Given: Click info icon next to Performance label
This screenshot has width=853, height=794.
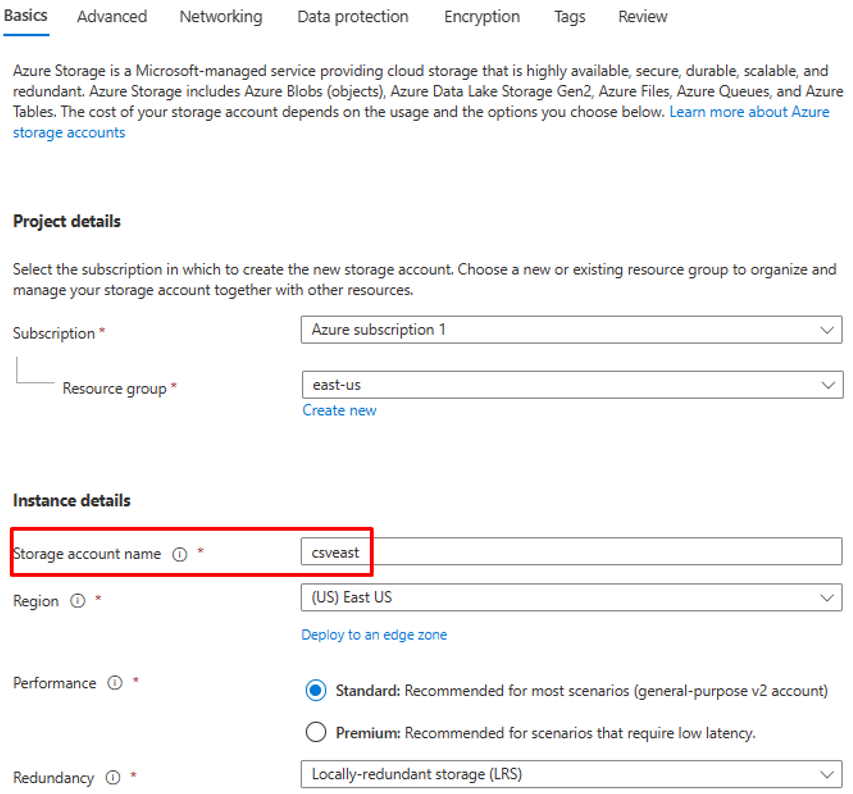Looking at the screenshot, I should [115, 684].
